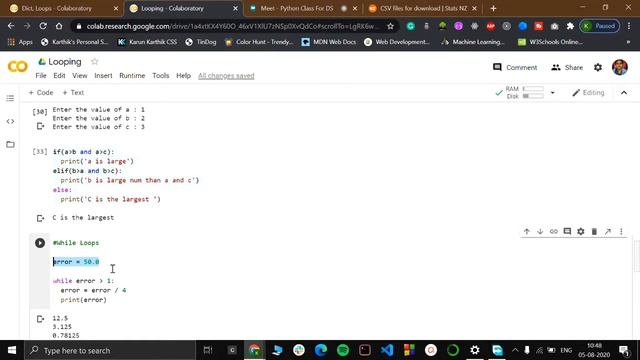Open cell settings gear in cell toolbar
640x360 pixels.
(580, 231)
